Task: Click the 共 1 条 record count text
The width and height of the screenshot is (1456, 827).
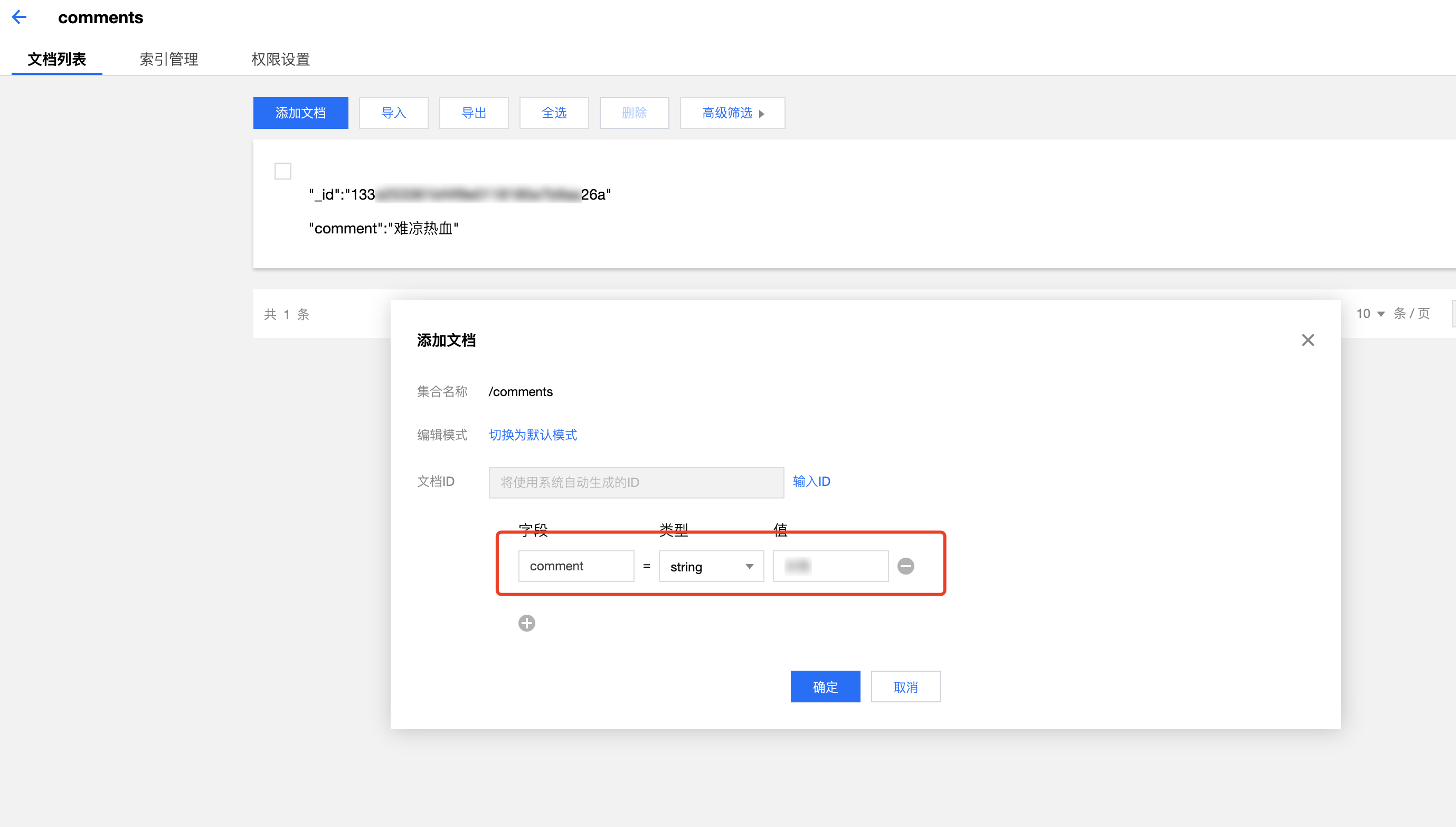Action: [x=287, y=314]
